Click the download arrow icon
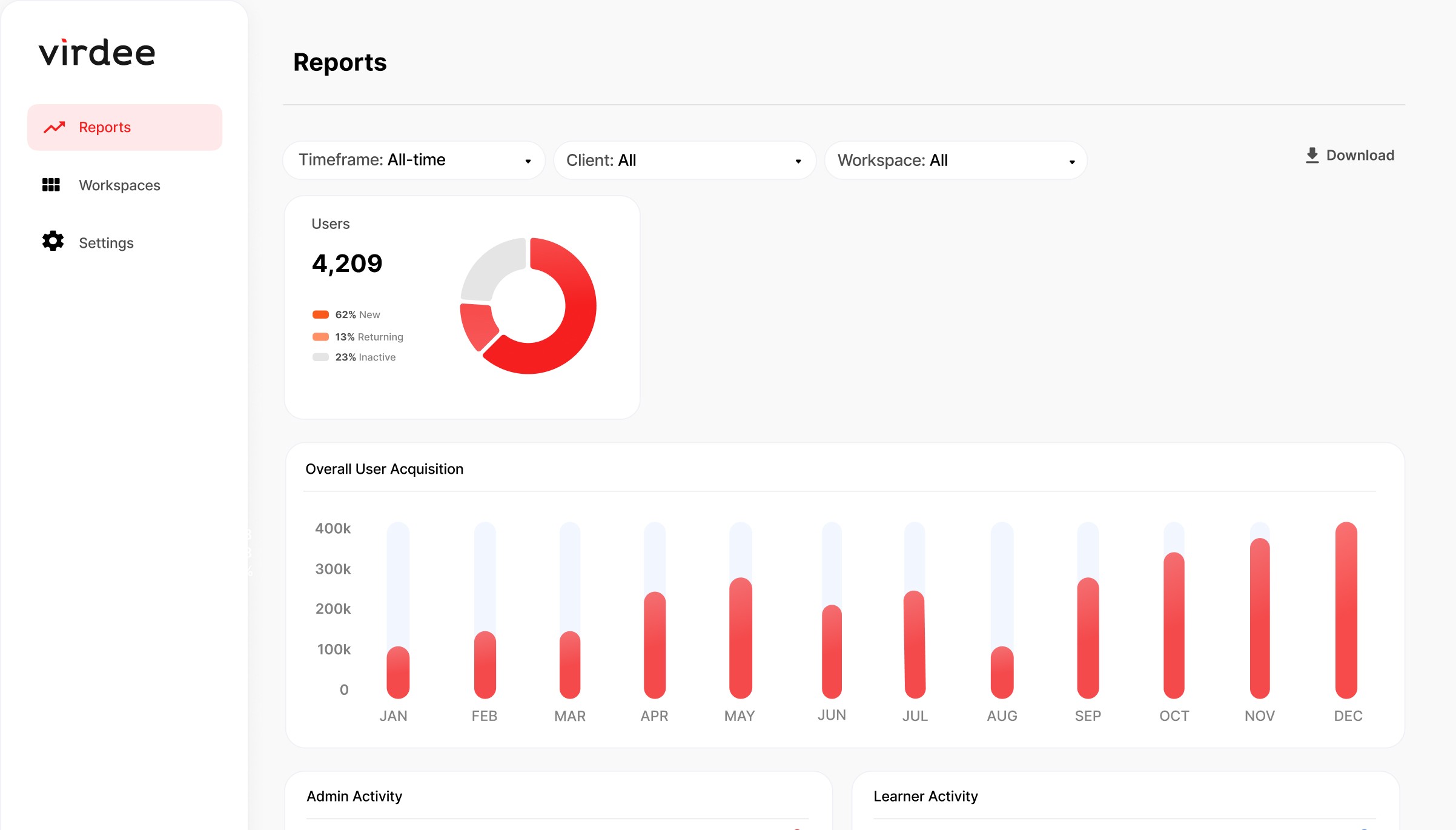Screen dimensions: 1456x830 point(1312,156)
